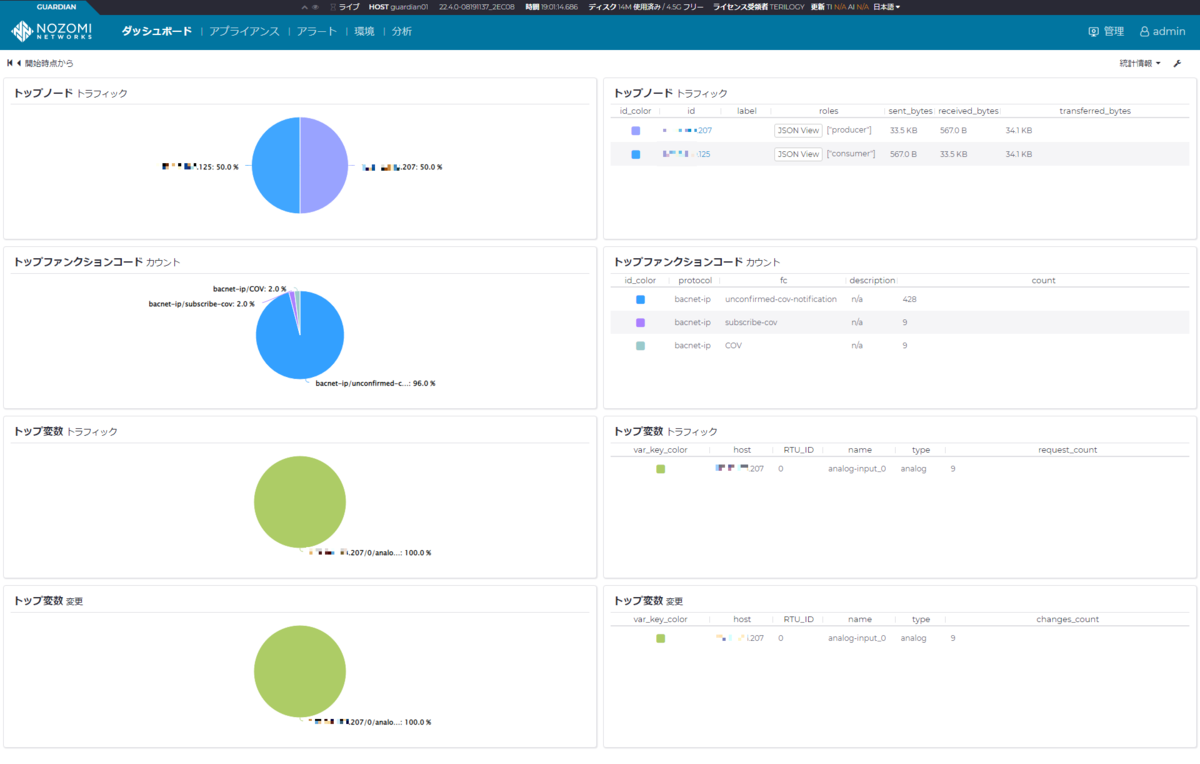Click the eye icon in top status bar
Viewport: 1200px width, 764px height.
pos(316,7)
